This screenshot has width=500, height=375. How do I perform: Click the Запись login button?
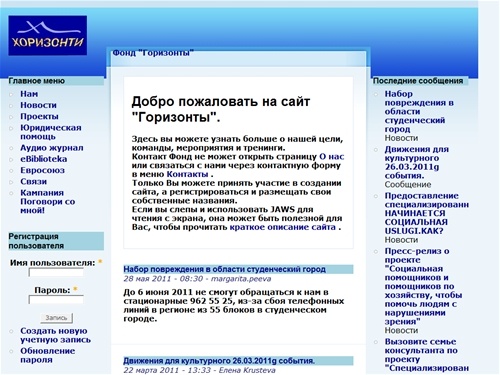click(x=56, y=318)
